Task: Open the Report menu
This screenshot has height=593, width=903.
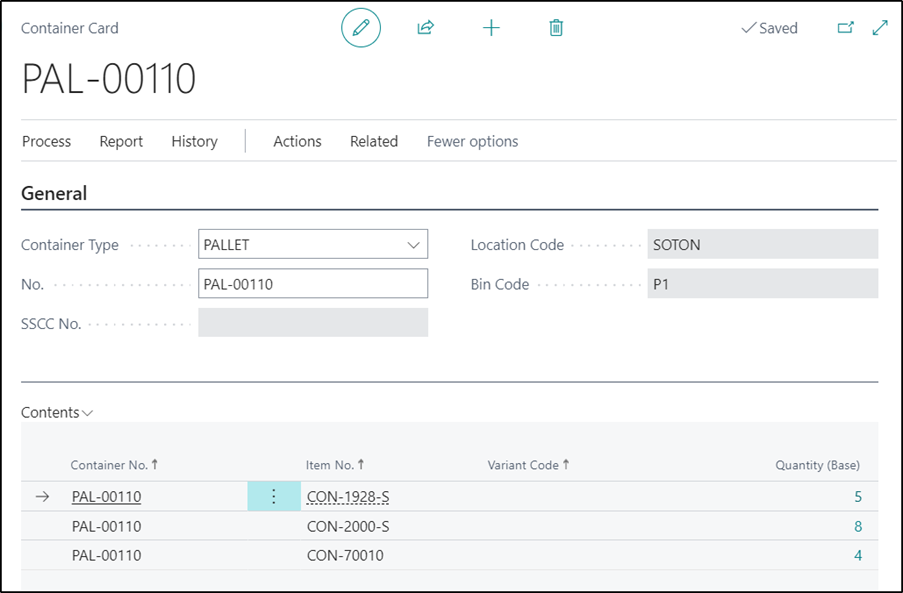Action: coord(121,142)
